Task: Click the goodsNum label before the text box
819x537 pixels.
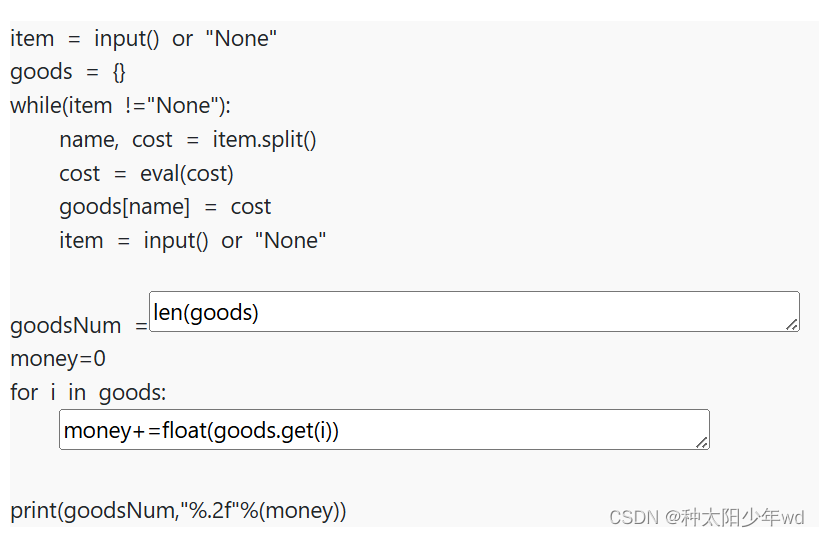Action: 66,326
